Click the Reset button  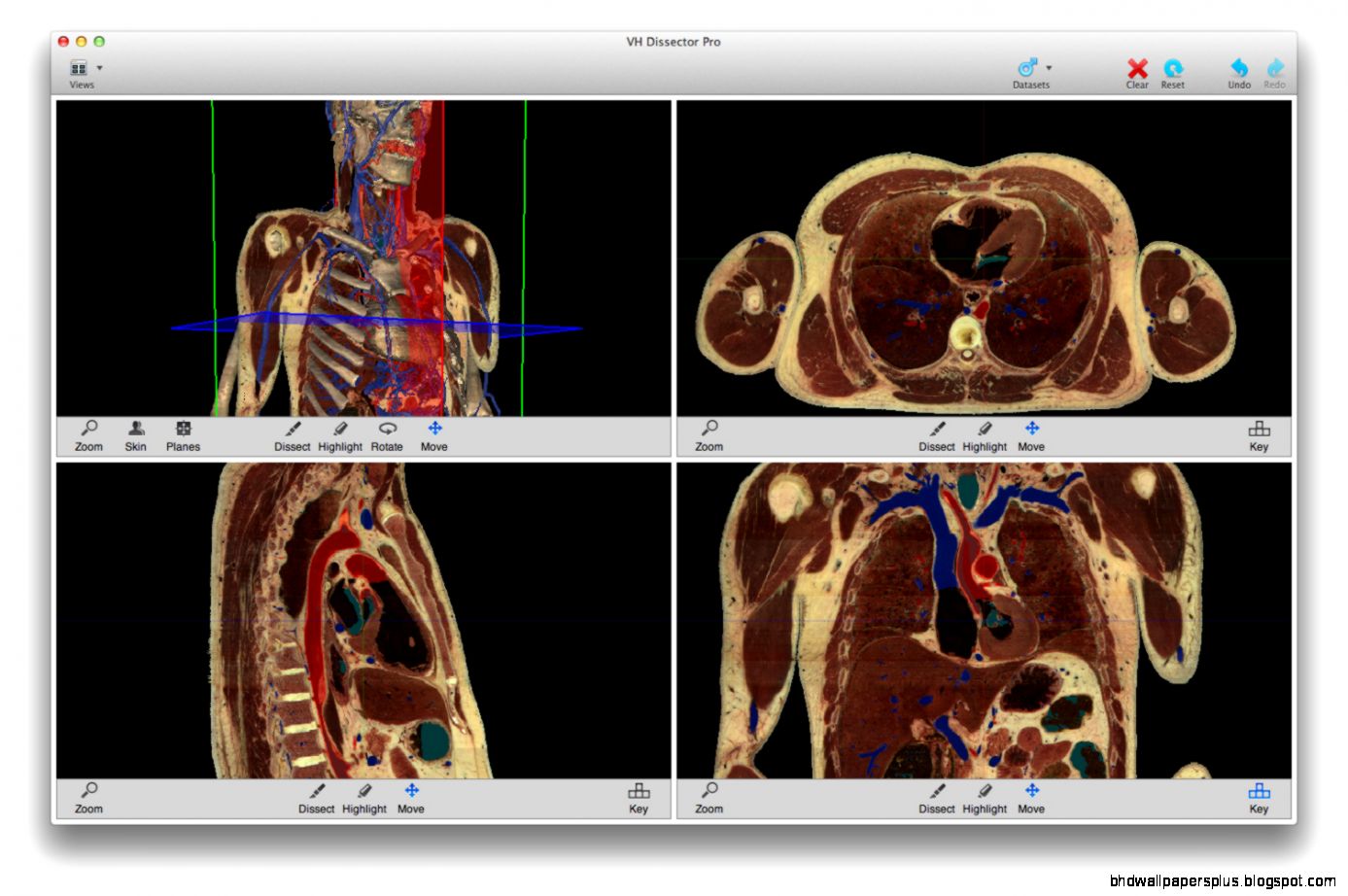1173,71
